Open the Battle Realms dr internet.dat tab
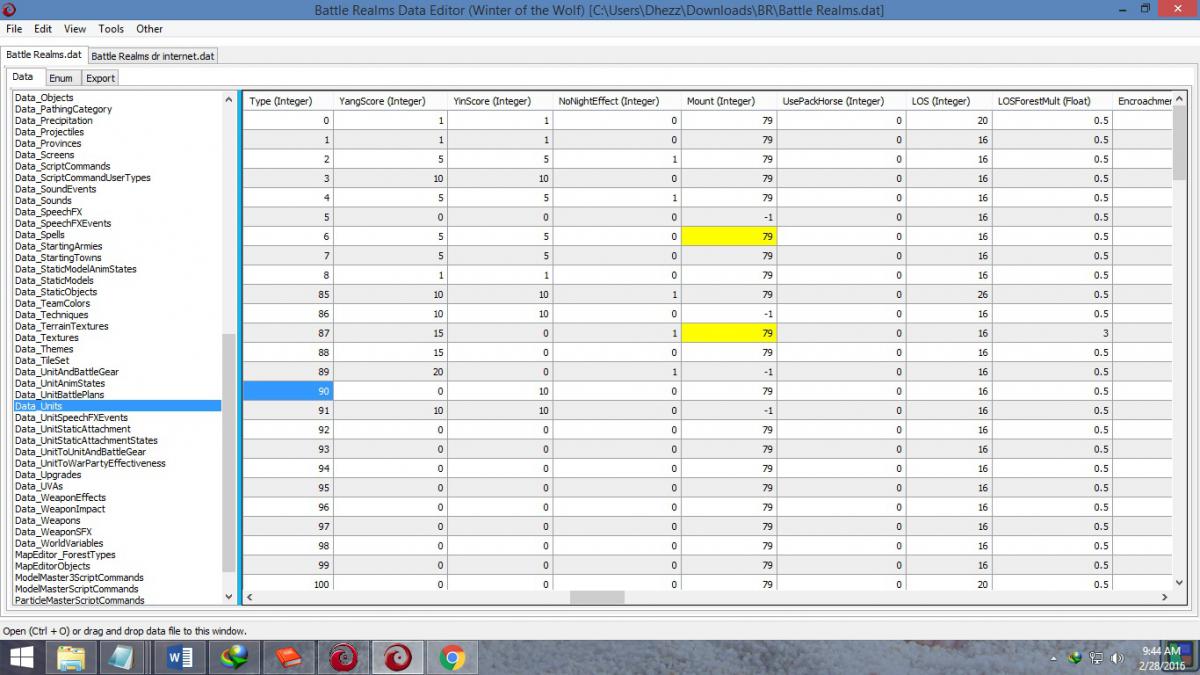1200x675 pixels. [x=153, y=56]
